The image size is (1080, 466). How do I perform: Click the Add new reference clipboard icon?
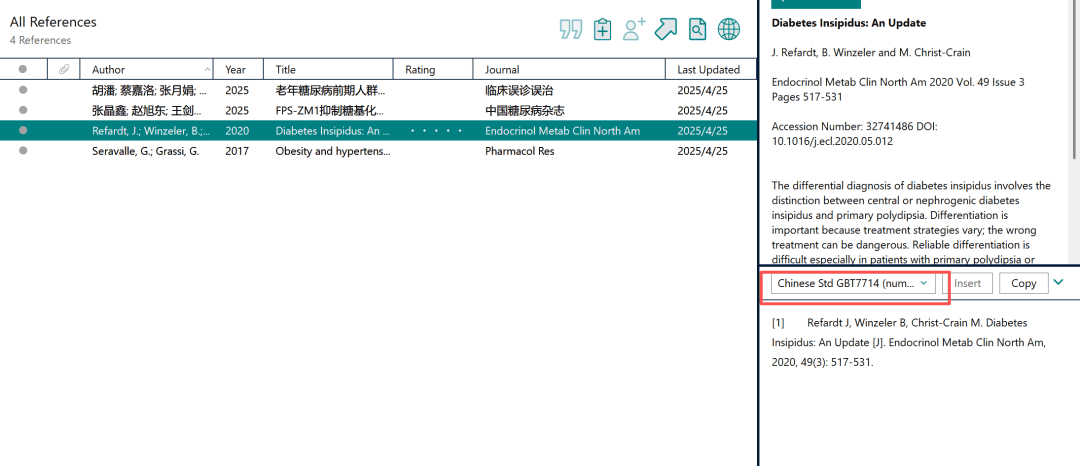[603, 30]
